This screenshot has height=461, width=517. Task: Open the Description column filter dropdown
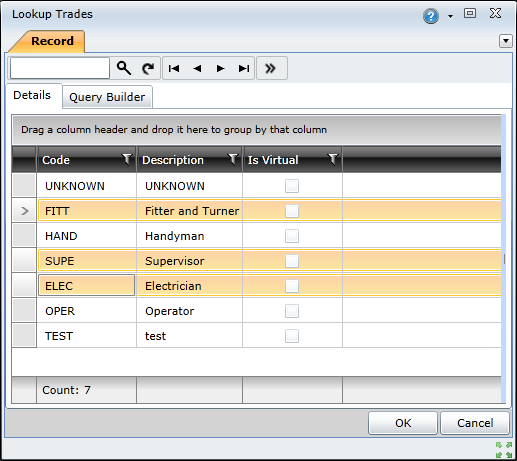click(233, 159)
